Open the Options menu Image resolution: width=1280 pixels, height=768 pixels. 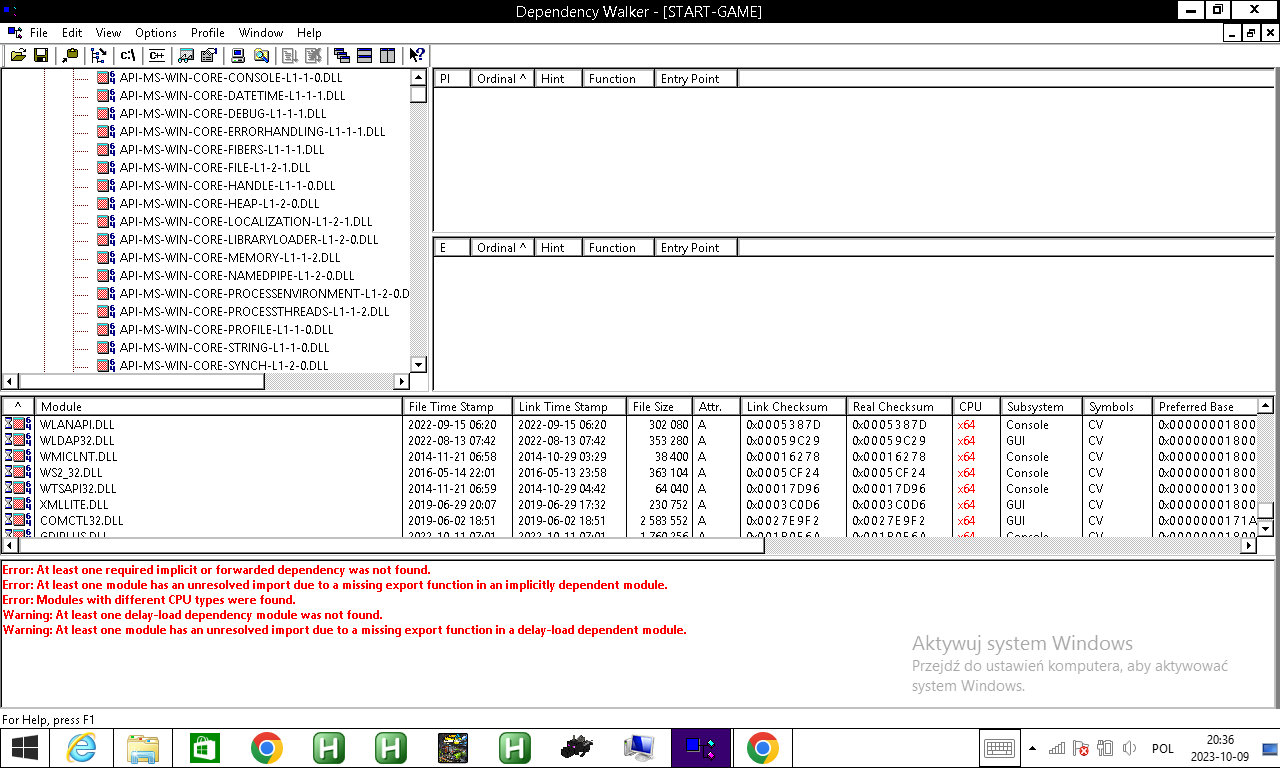pyautogui.click(x=156, y=33)
